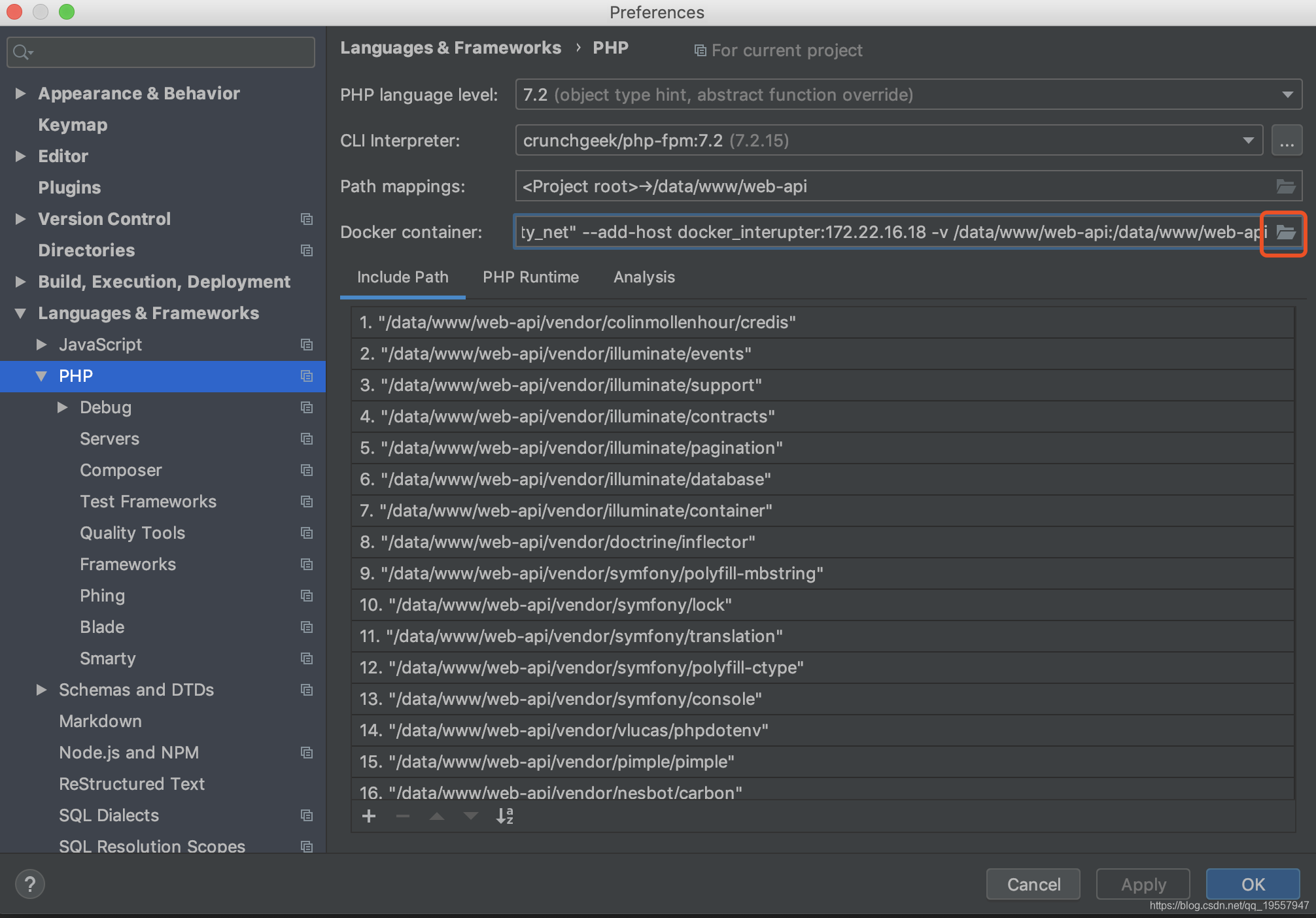
Task: Click the CLI Interpreter ellipsis button
Action: [1287, 141]
